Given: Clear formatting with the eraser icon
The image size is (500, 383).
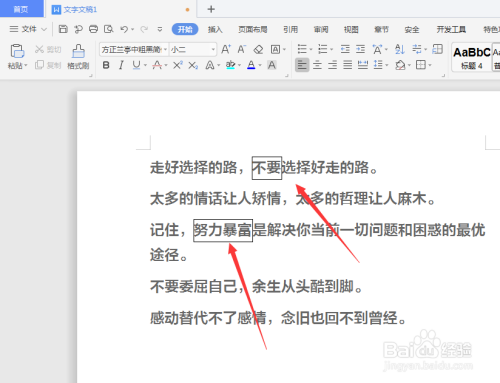Looking at the screenshot, I should pyautogui.click(x=258, y=50).
